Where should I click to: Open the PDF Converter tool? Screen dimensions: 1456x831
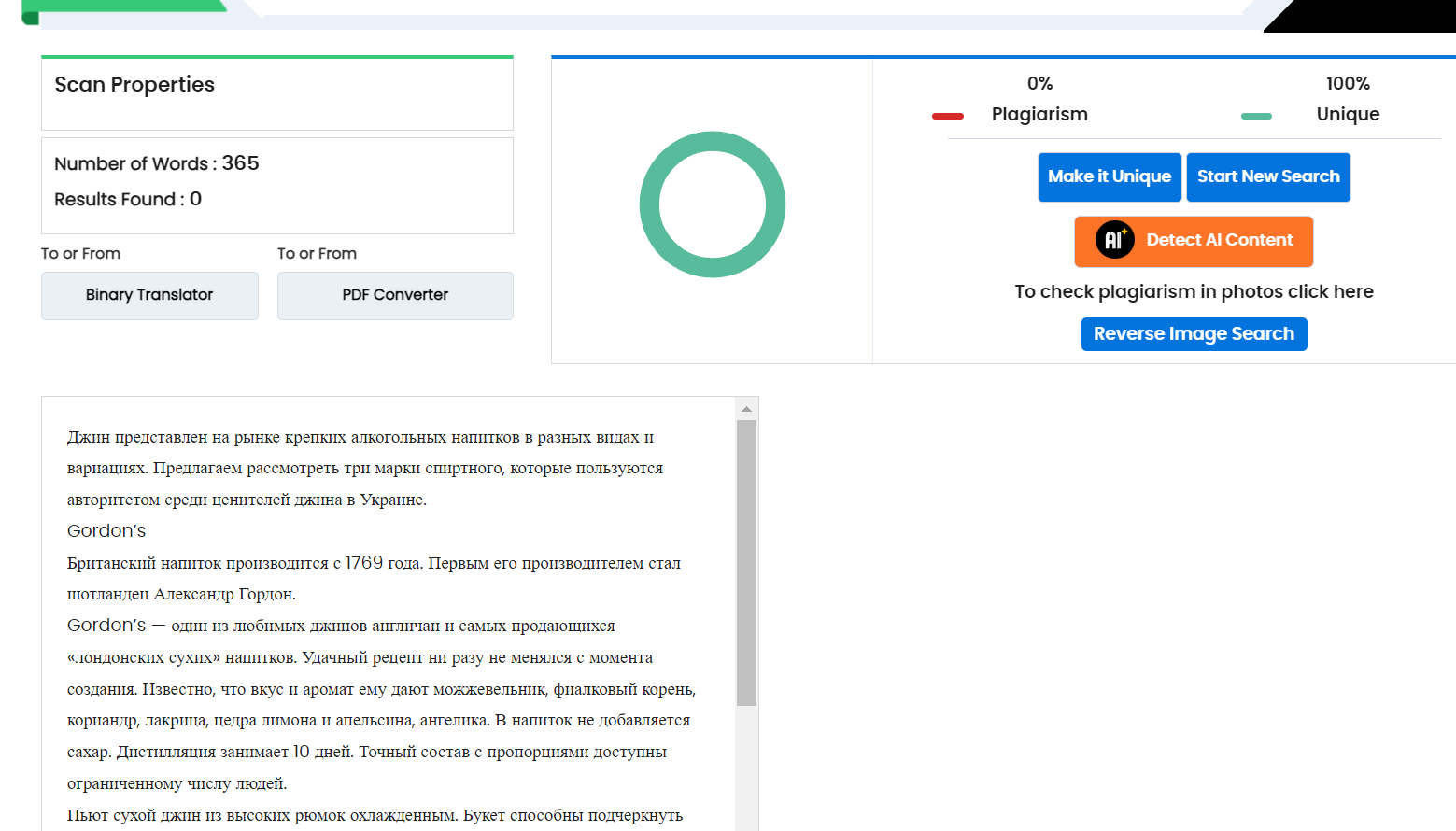(x=395, y=295)
